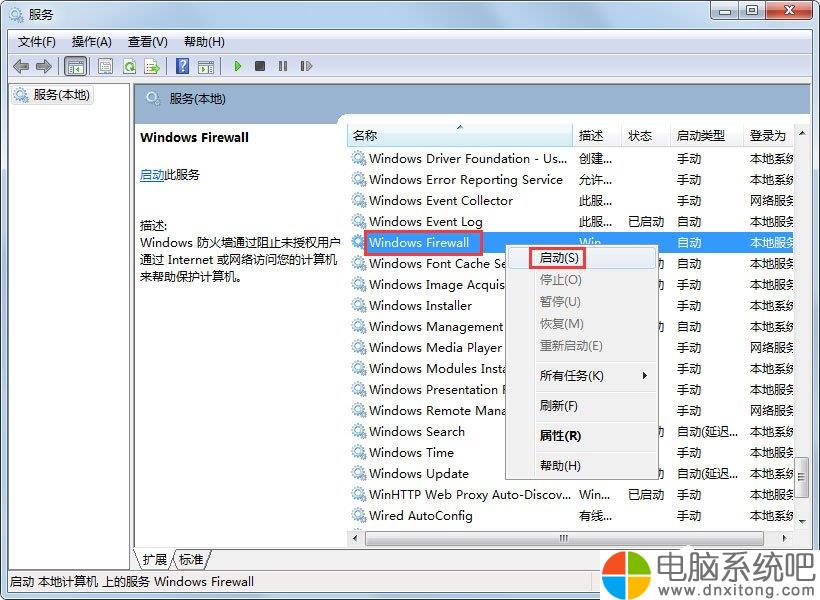The image size is (820, 600).
Task: Click the Restart Service toolbar icon
Action: 306,66
